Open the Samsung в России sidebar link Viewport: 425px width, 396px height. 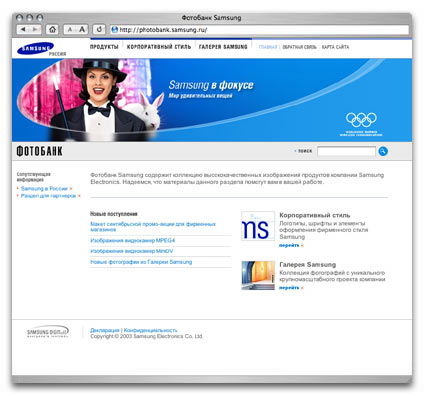[44, 189]
